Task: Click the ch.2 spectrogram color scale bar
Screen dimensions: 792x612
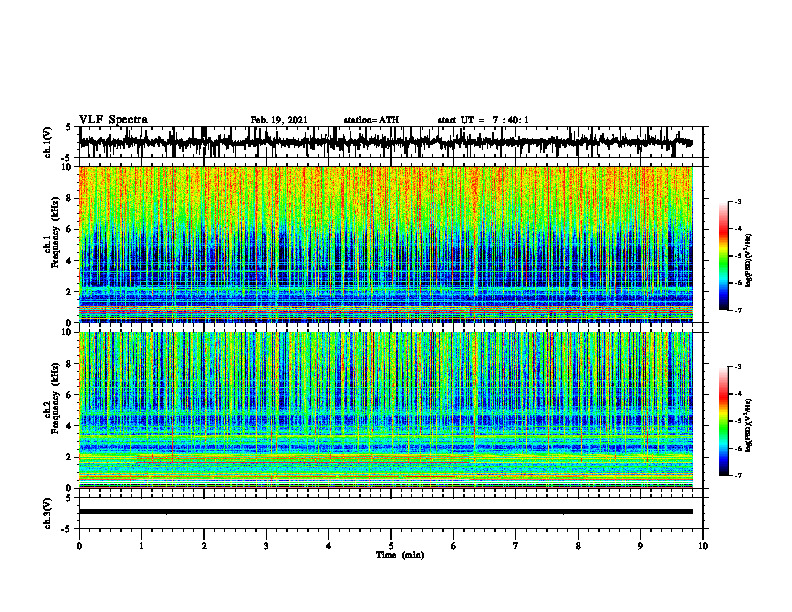Action: pos(724,421)
